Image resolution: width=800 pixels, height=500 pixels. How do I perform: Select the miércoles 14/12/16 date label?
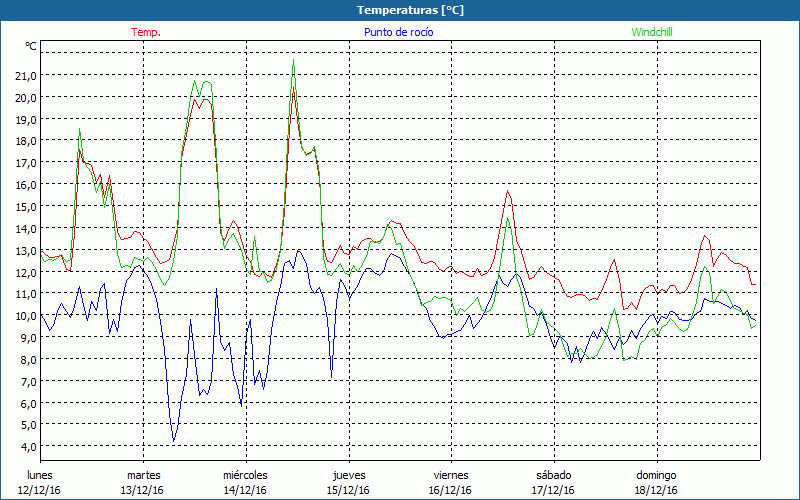[x=245, y=482]
